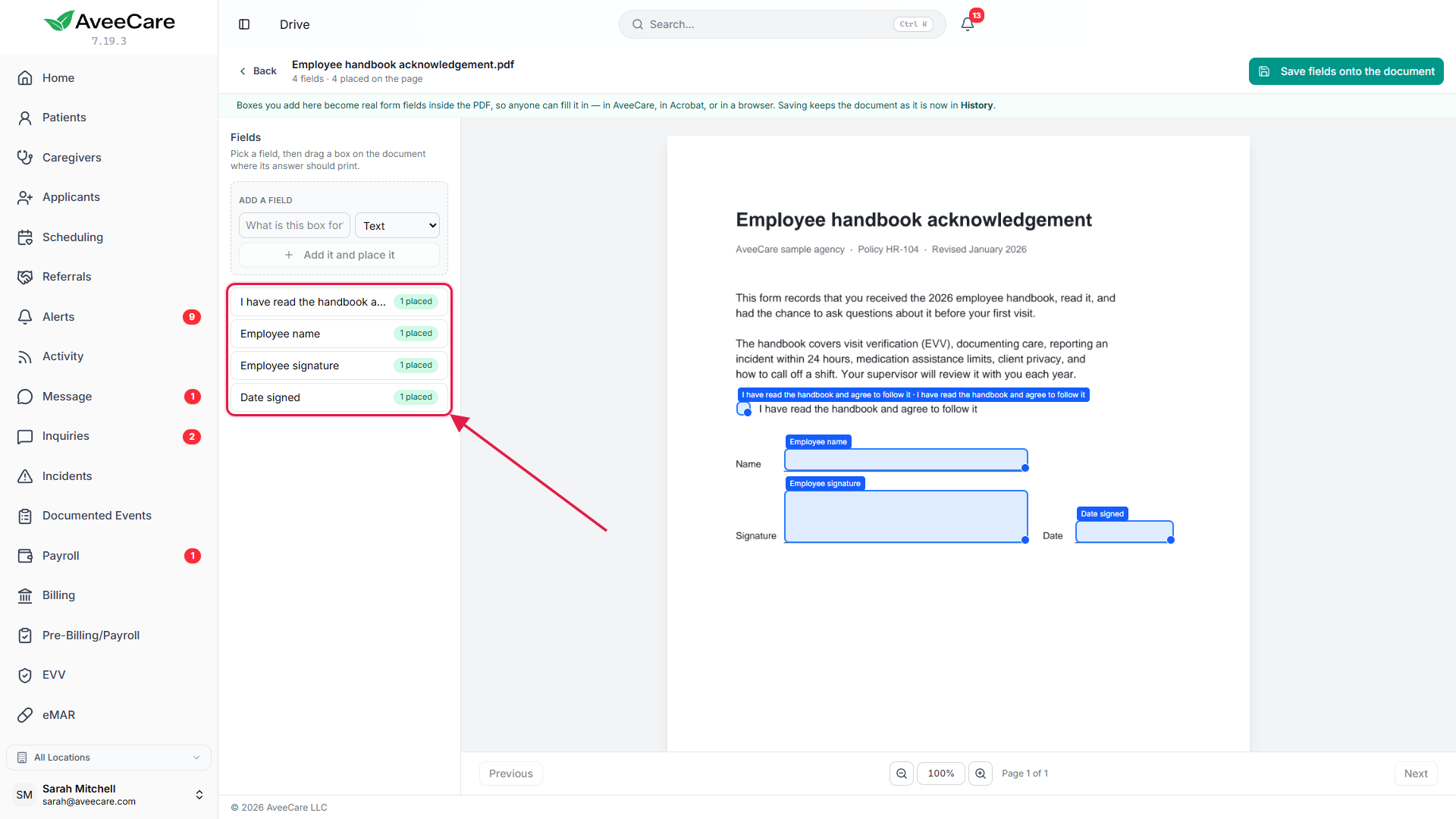The height and width of the screenshot is (819, 1456).
Task: Select the Employee signature box on the document
Action: point(906,516)
